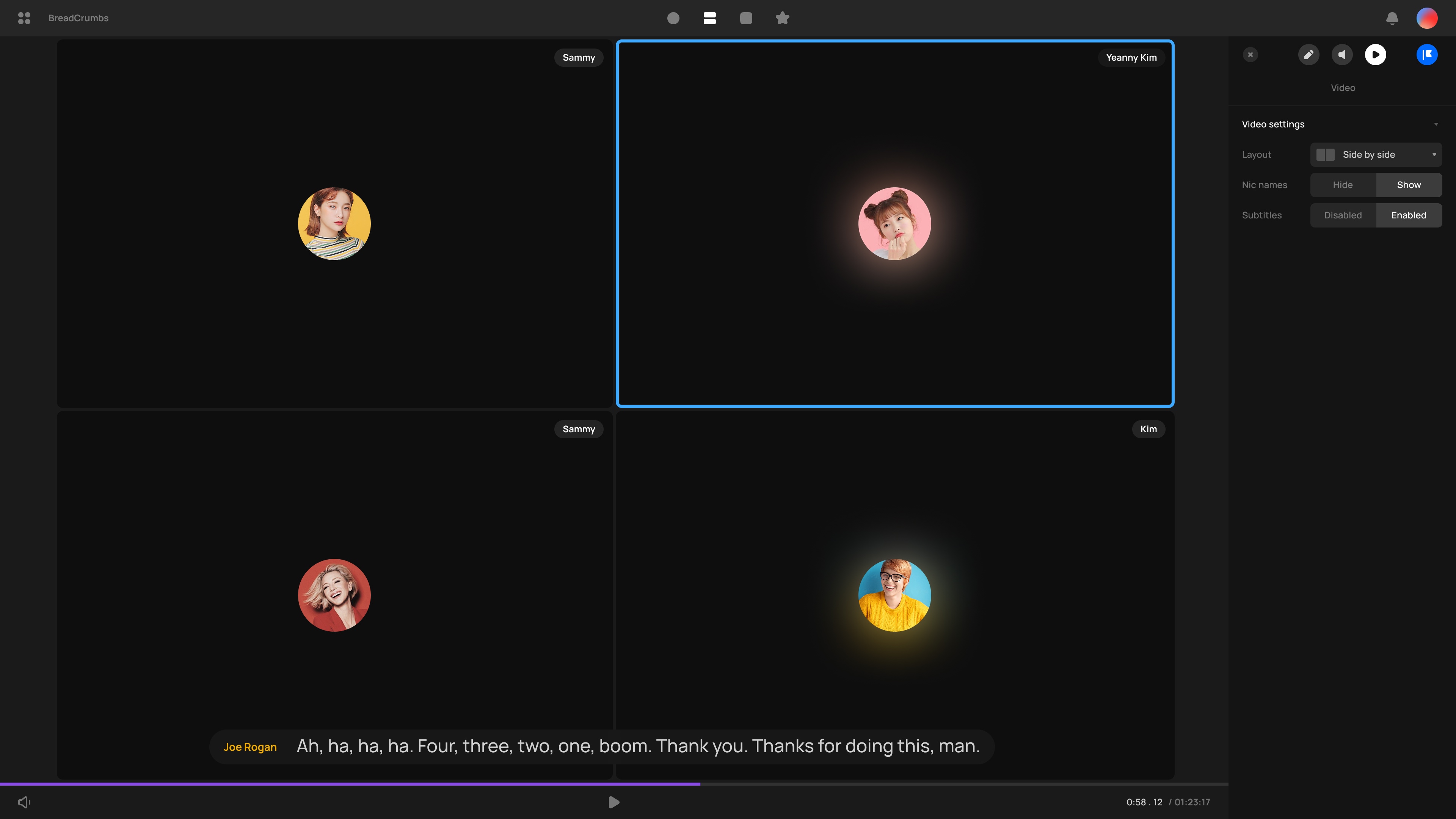Click the purple playback progress bar

click(x=350, y=784)
